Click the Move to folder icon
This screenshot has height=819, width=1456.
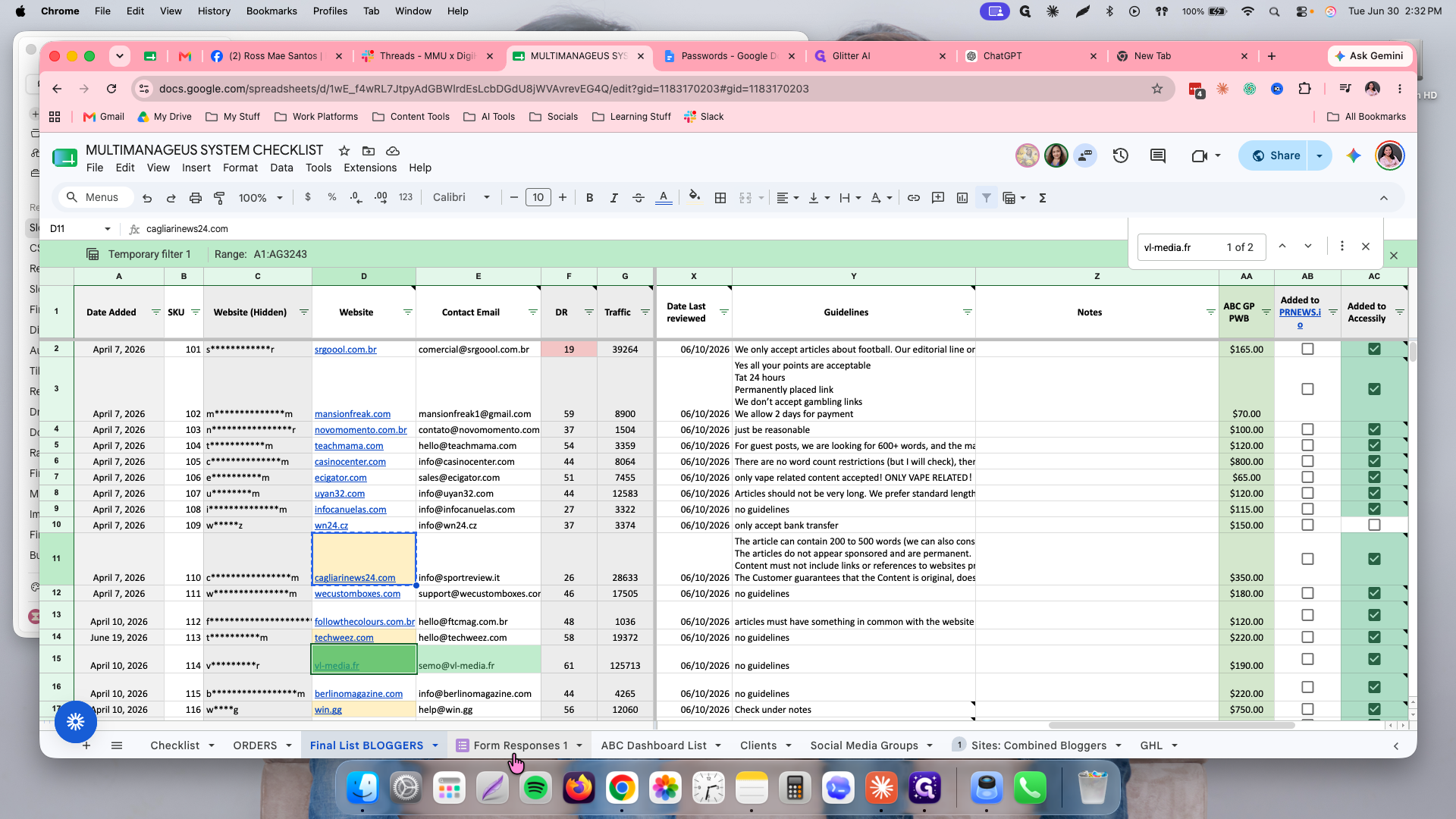pyautogui.click(x=369, y=151)
